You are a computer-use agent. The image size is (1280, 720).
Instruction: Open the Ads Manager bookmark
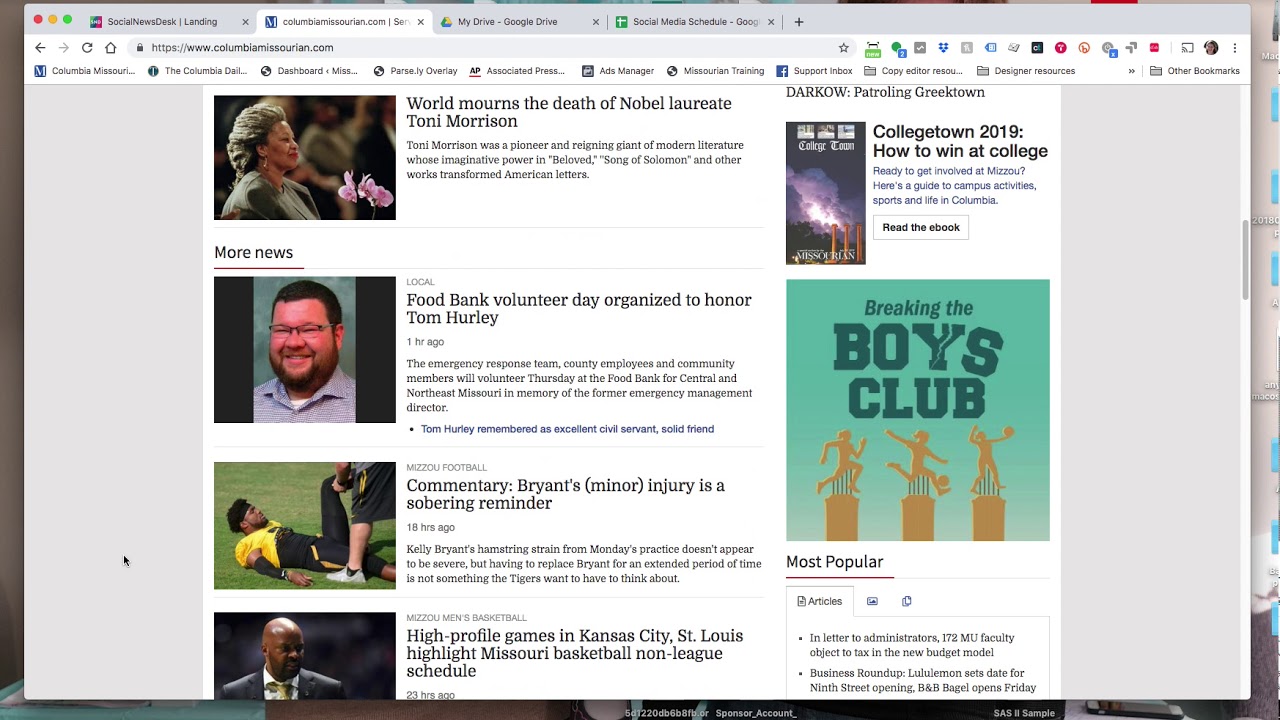[618, 71]
